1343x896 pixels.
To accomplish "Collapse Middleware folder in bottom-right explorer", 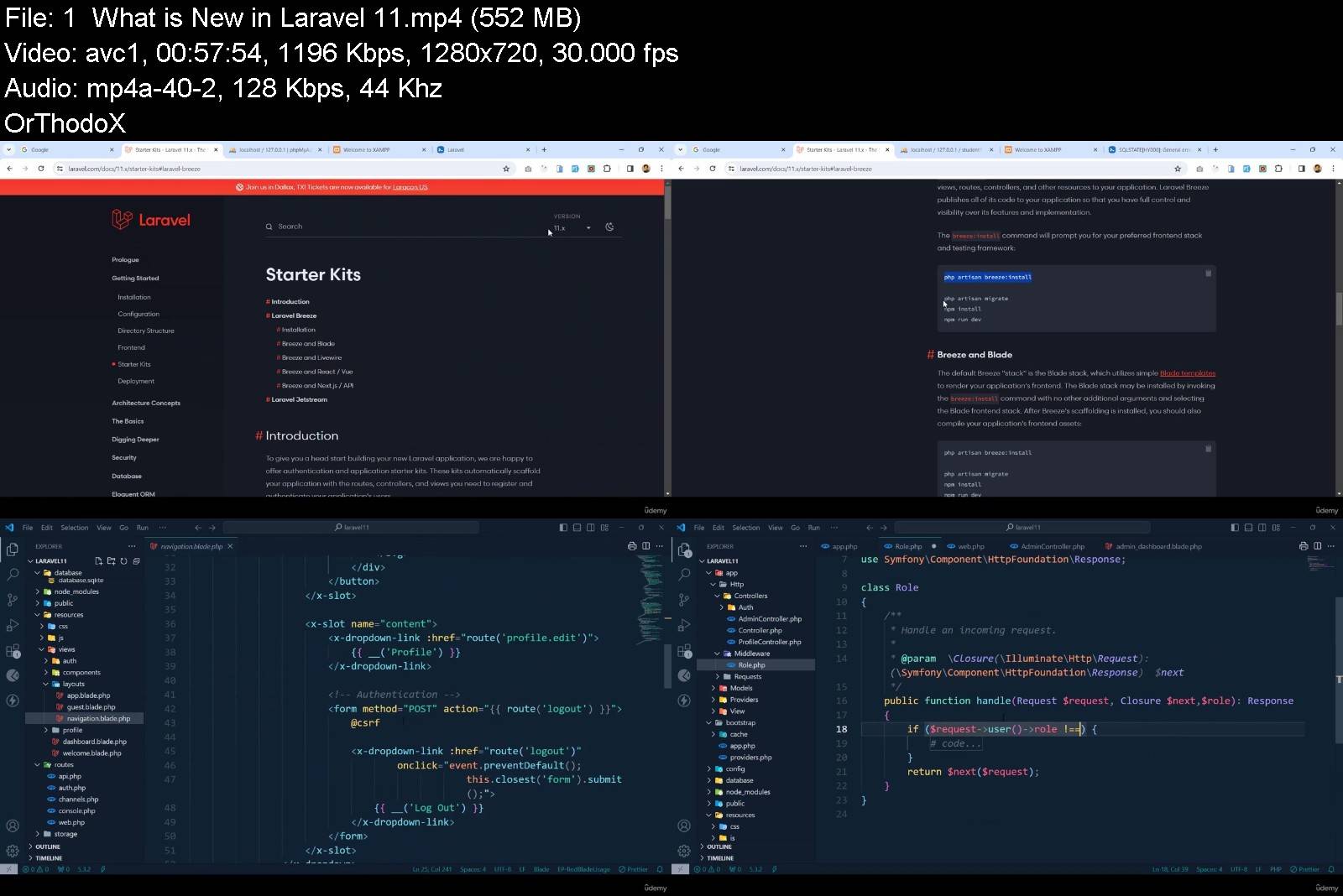I will (x=717, y=654).
